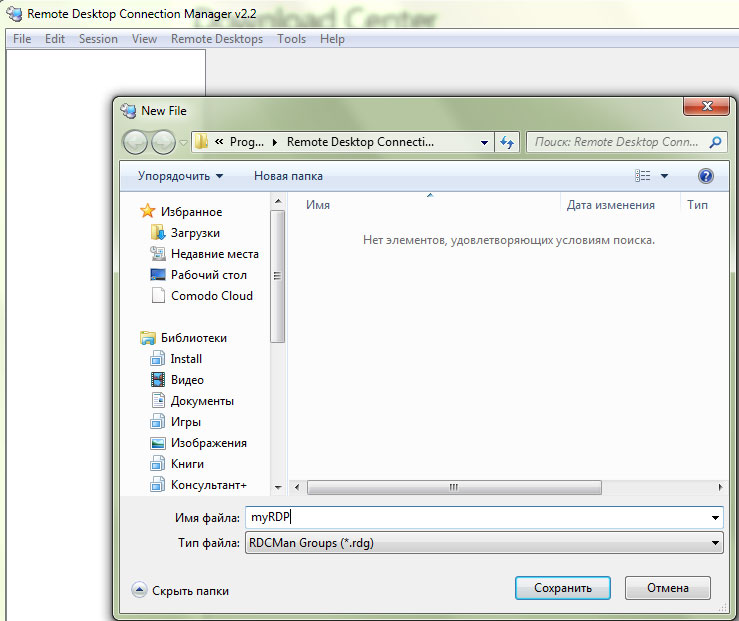739x621 pixels.
Task: Sort by the Тип column header
Action: click(x=698, y=204)
